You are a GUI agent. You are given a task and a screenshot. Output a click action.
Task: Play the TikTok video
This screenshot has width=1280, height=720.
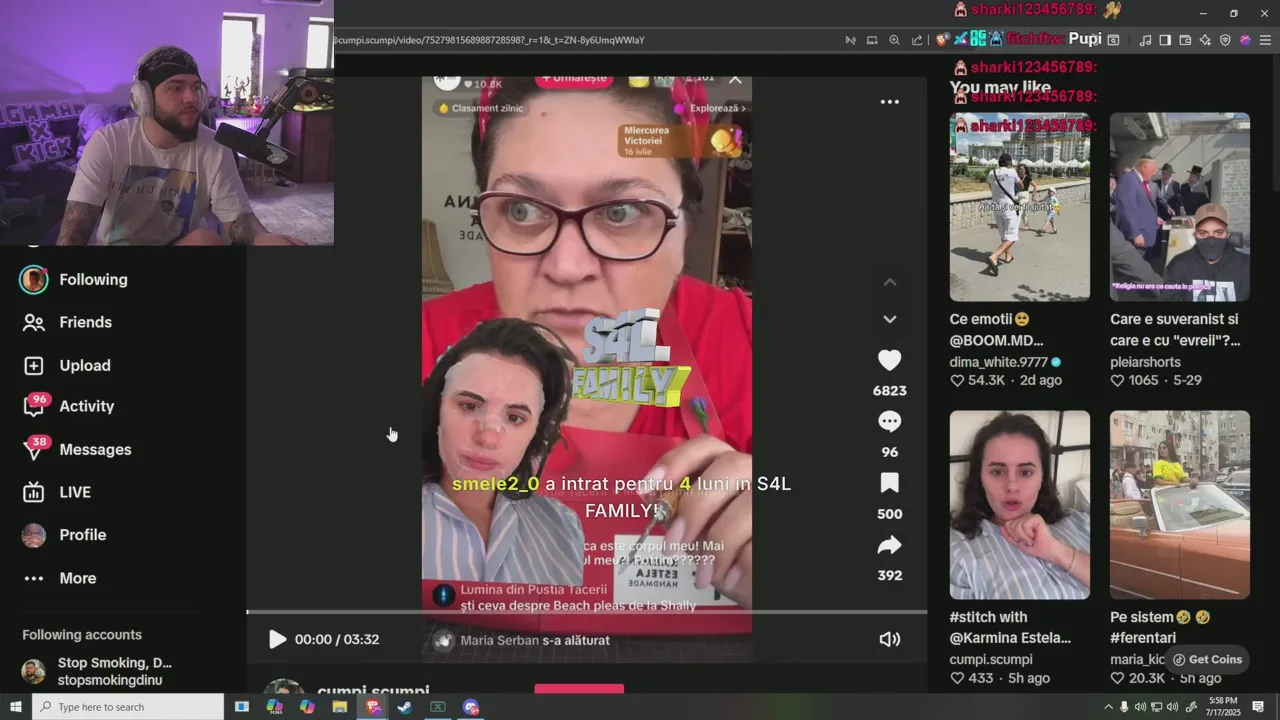tap(277, 639)
